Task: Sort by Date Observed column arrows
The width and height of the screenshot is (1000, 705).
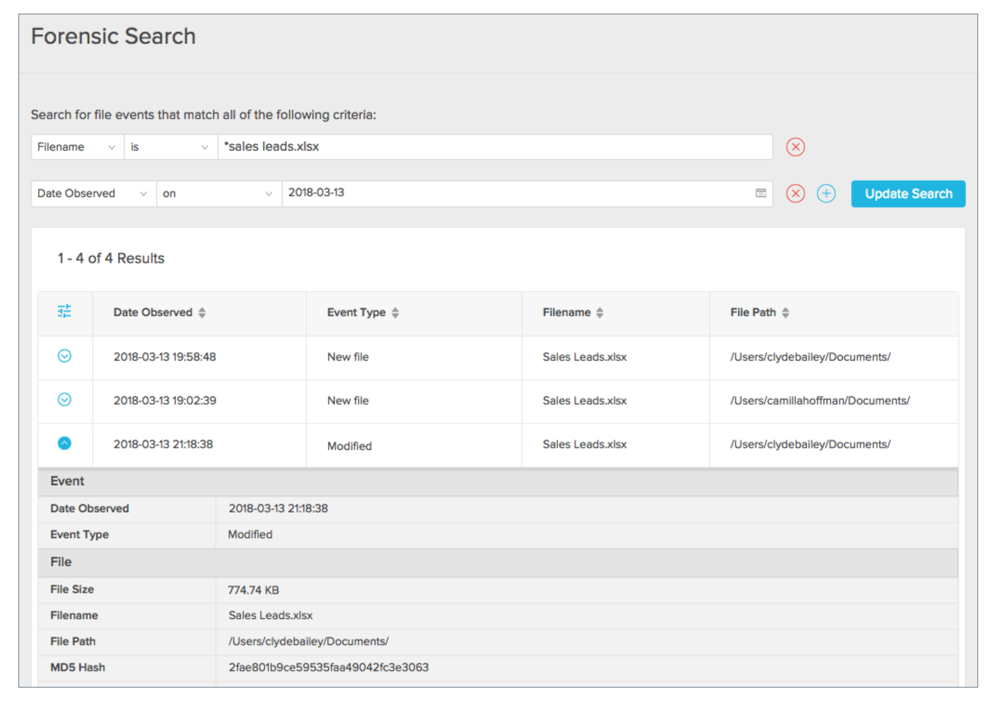Action: 202,313
